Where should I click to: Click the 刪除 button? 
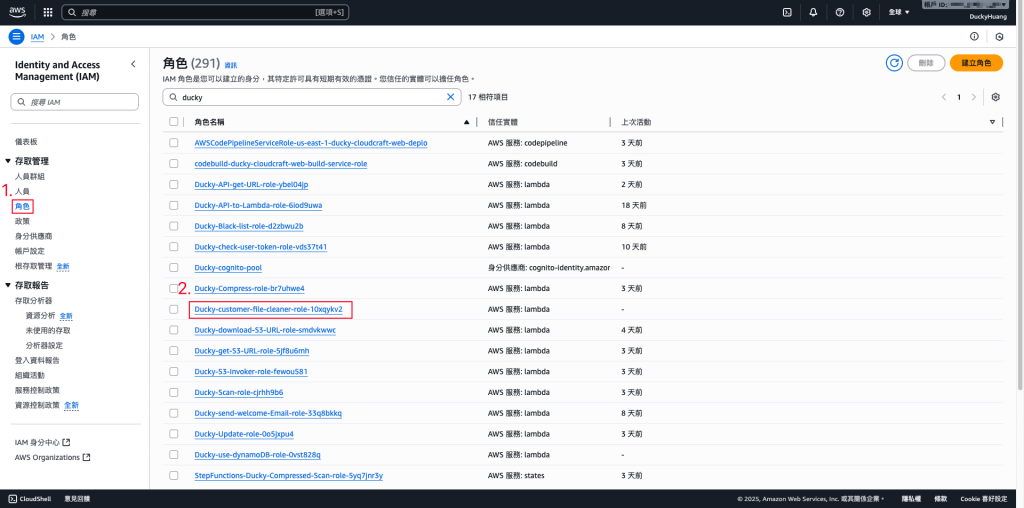point(926,63)
